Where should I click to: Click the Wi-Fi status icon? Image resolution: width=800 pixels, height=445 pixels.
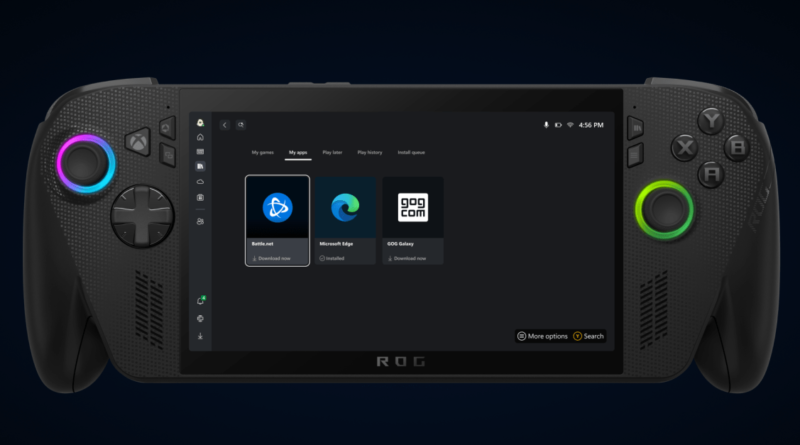click(570, 125)
